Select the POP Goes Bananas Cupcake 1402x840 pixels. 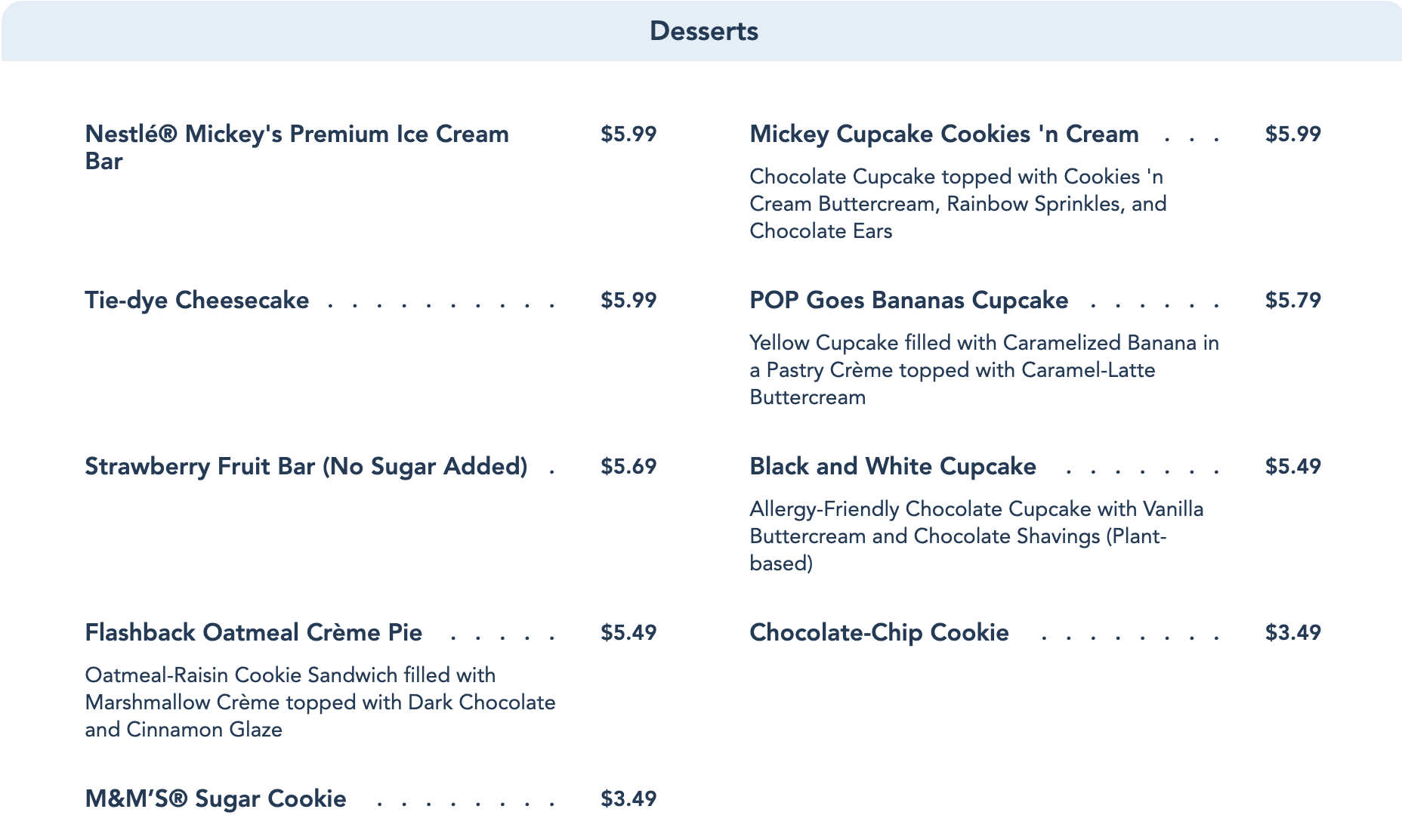tap(908, 300)
